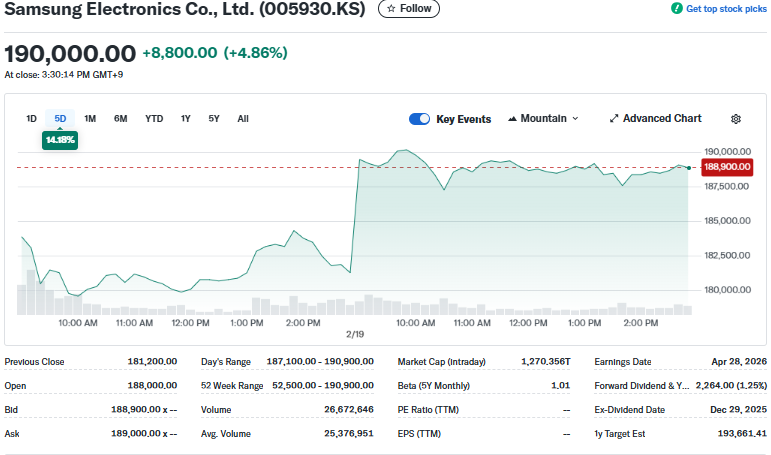The height and width of the screenshot is (455, 771).
Task: Click the Avg. Volume value 25,376,951
Action: click(x=349, y=433)
